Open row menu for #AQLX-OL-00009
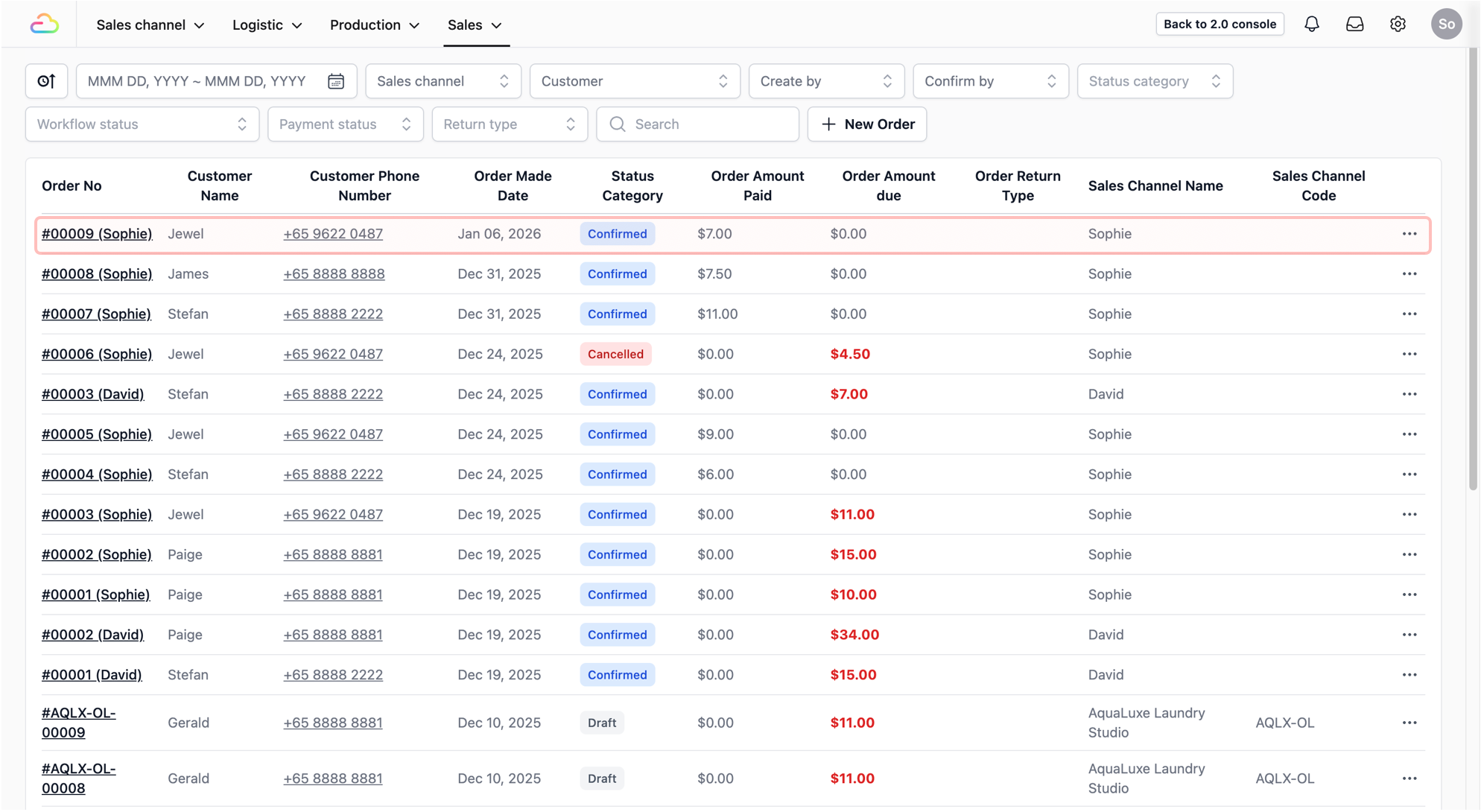Viewport: 1481px width, 812px height. coord(1409,723)
